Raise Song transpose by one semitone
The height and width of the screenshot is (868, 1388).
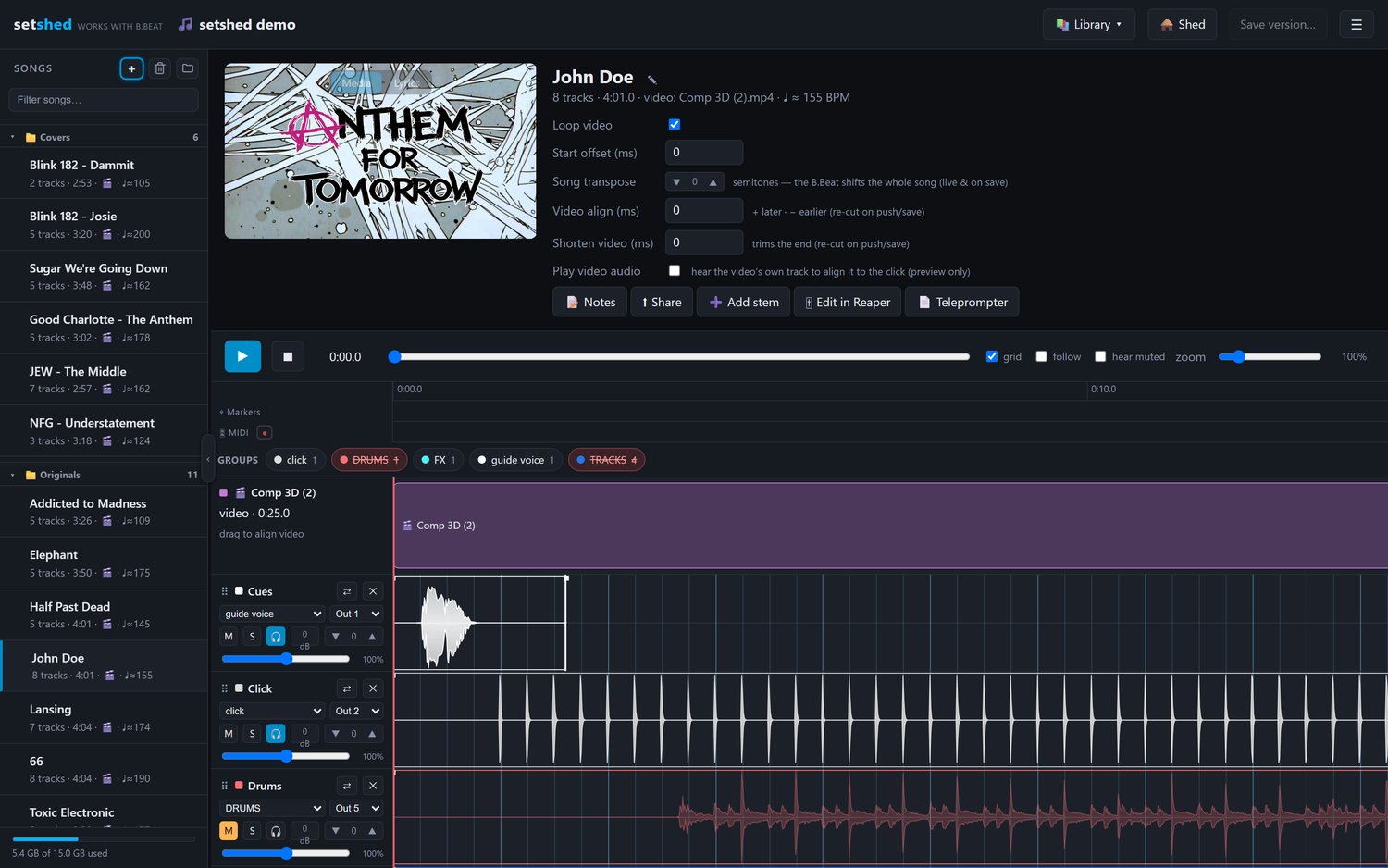713,182
